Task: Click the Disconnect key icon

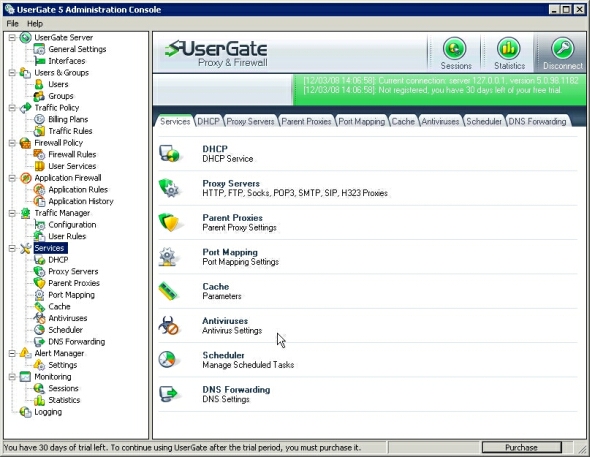Action: pos(562,48)
